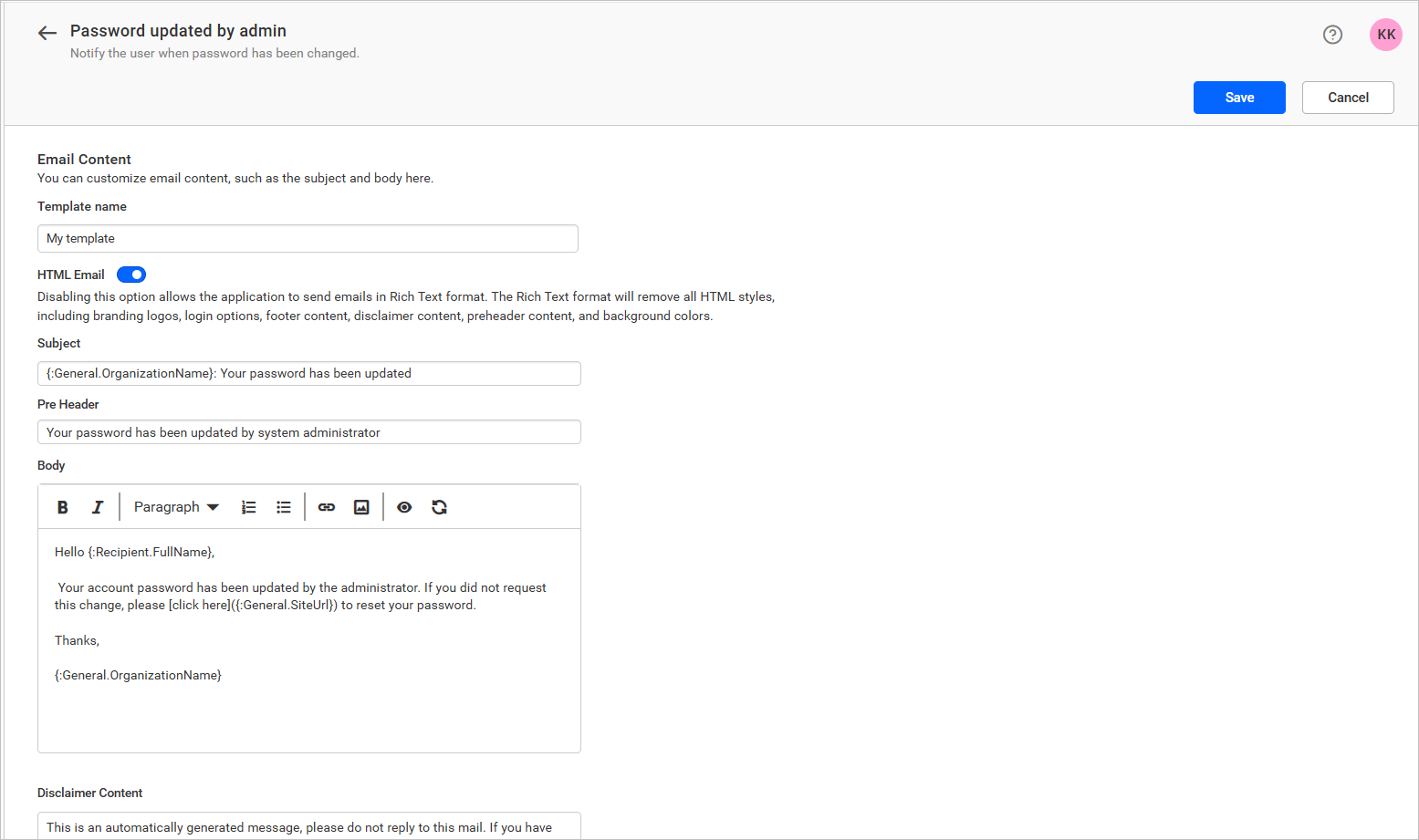The width and height of the screenshot is (1419, 840).
Task: Click inside the Template name field
Action: click(308, 238)
